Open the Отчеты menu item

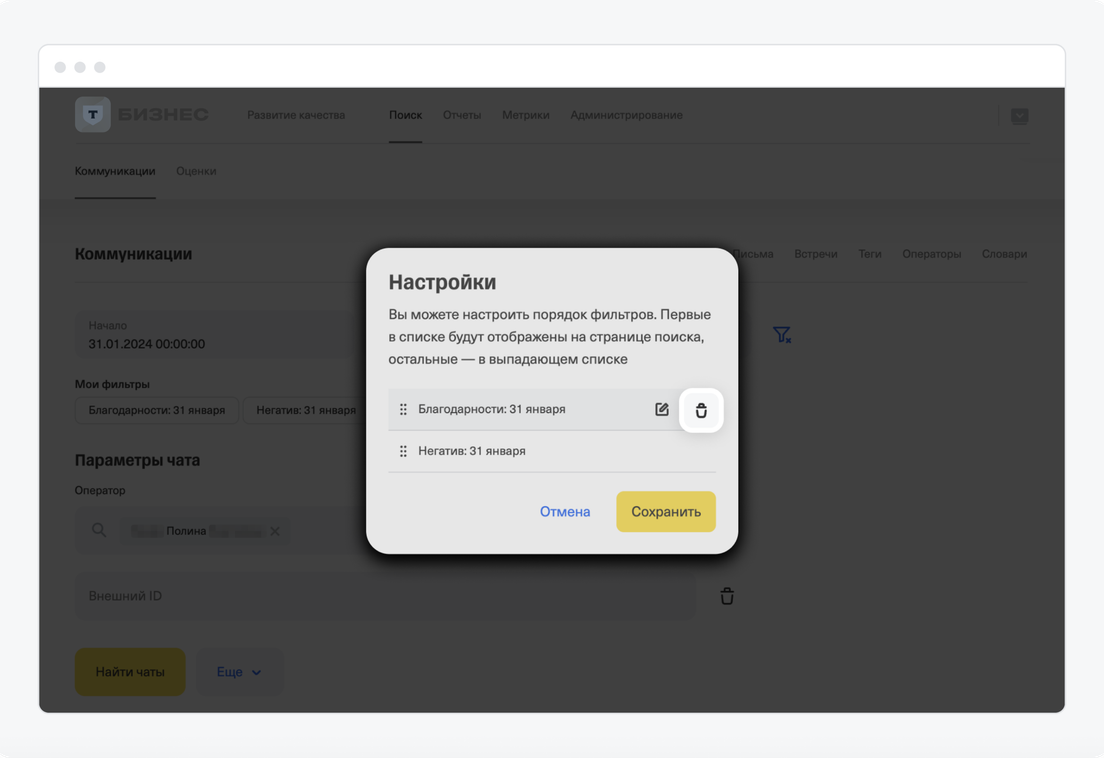[x=462, y=115]
